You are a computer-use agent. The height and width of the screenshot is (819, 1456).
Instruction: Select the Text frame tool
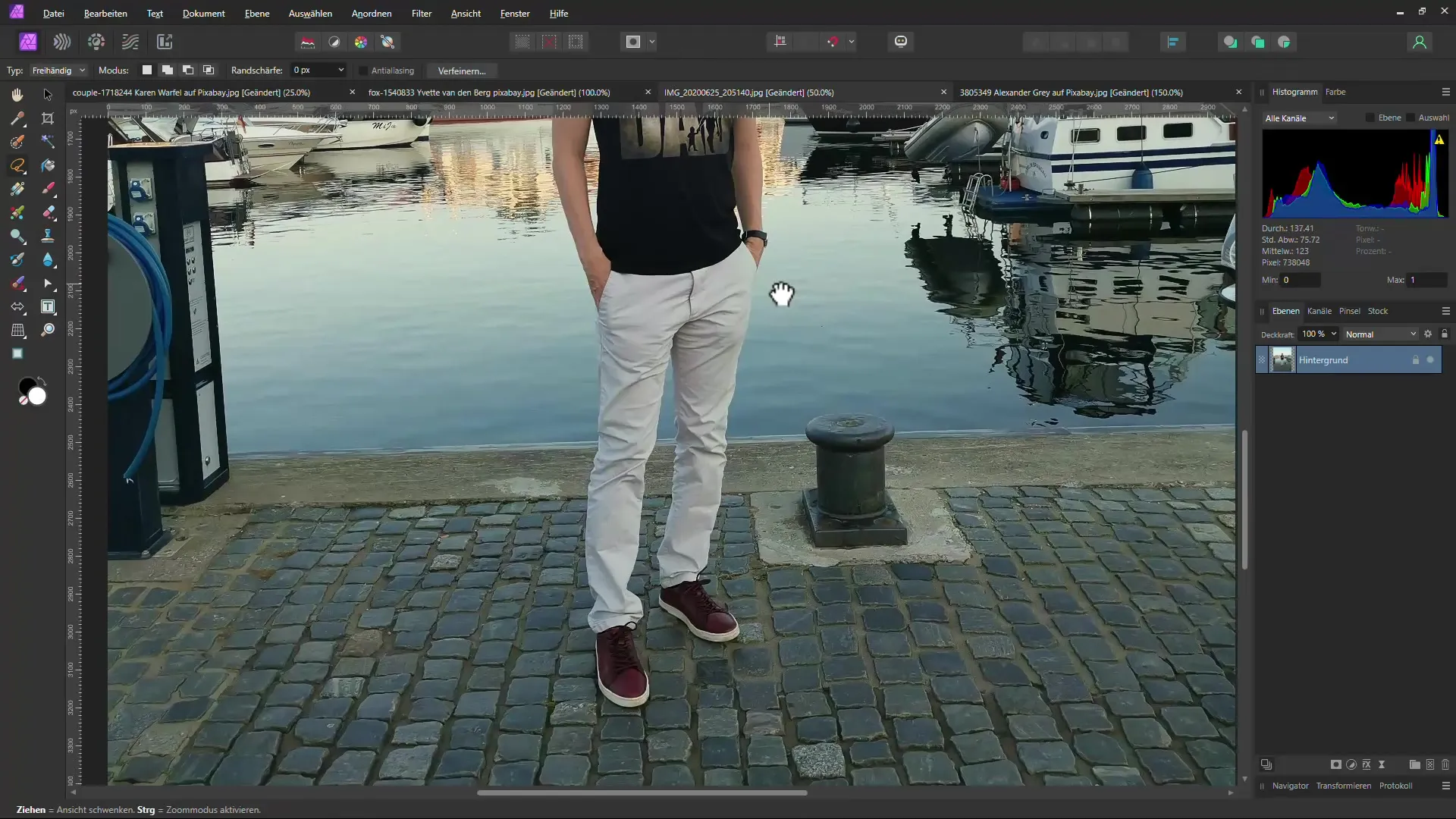pos(48,307)
